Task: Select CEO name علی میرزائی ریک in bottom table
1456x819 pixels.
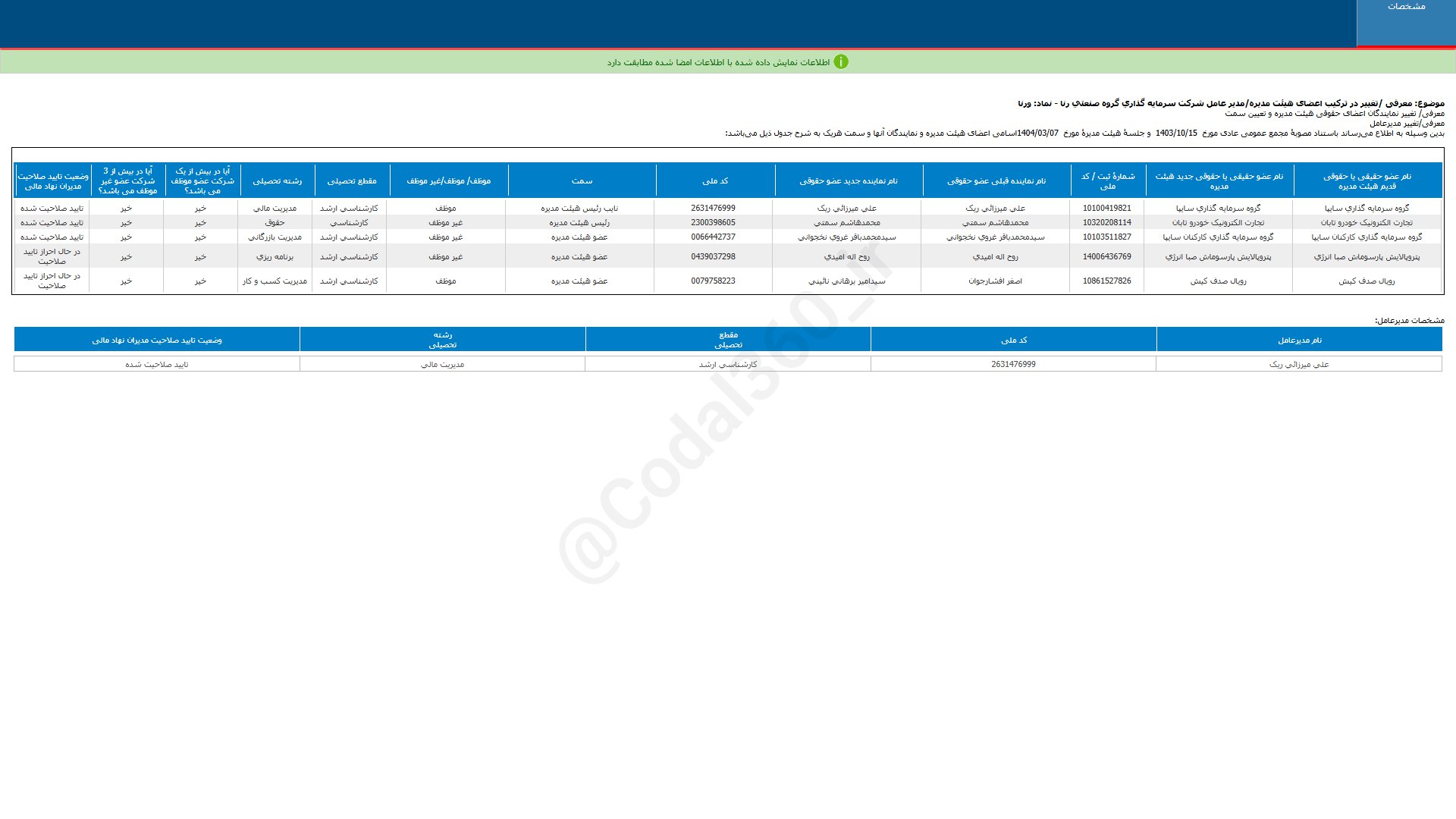Action: point(1299,365)
